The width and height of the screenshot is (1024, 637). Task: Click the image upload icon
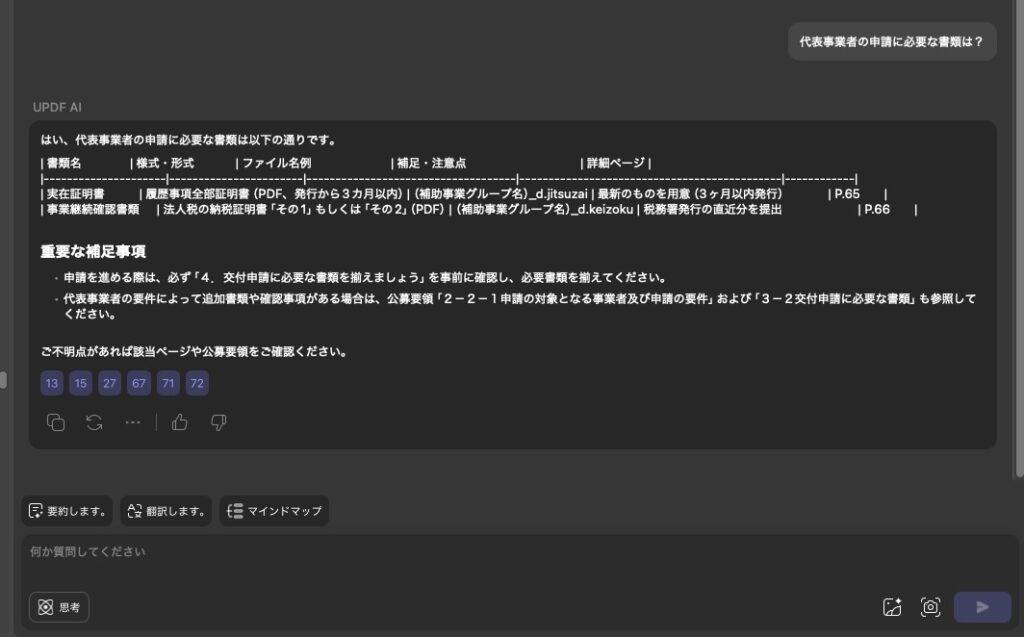pyautogui.click(x=892, y=607)
